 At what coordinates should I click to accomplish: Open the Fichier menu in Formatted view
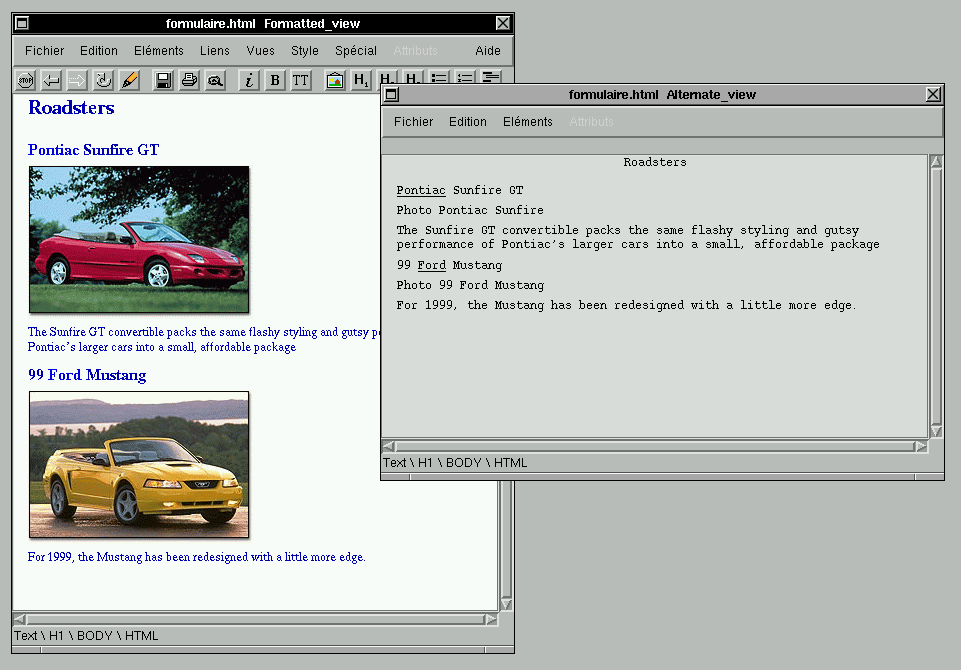(x=44, y=51)
